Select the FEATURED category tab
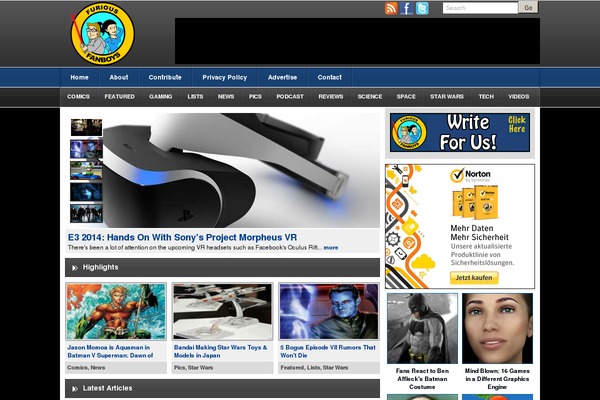This screenshot has height=400, width=600. pyautogui.click(x=119, y=97)
